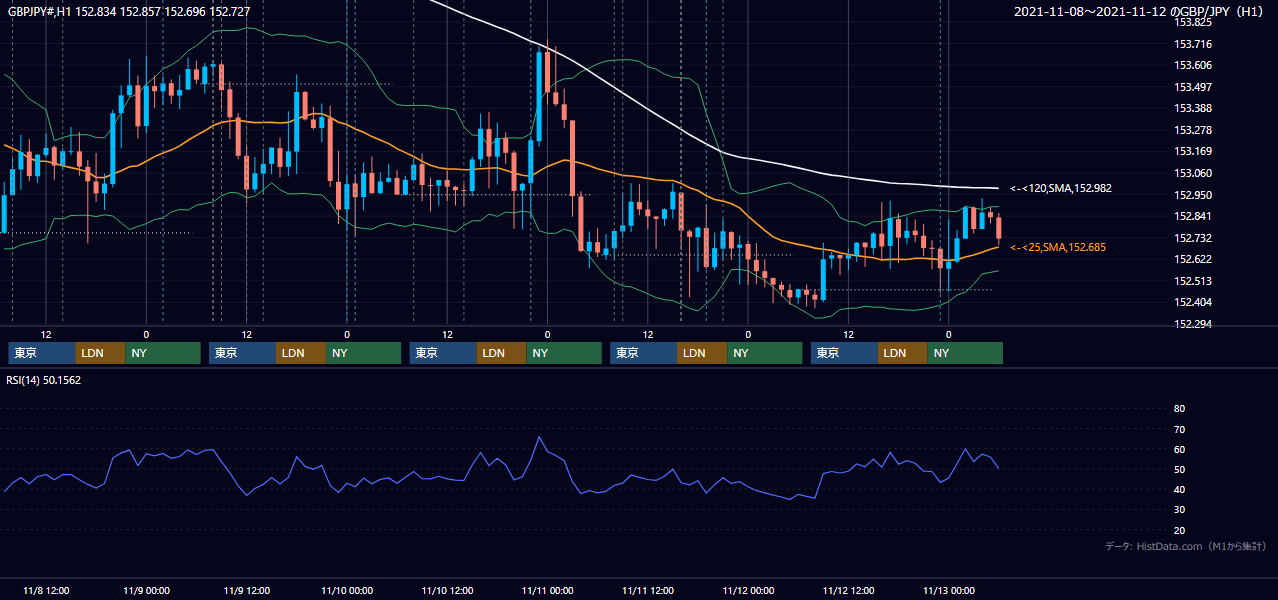This screenshot has width=1278, height=600.
Task: Select time axis label 11/11 00:00
Action: (x=547, y=590)
